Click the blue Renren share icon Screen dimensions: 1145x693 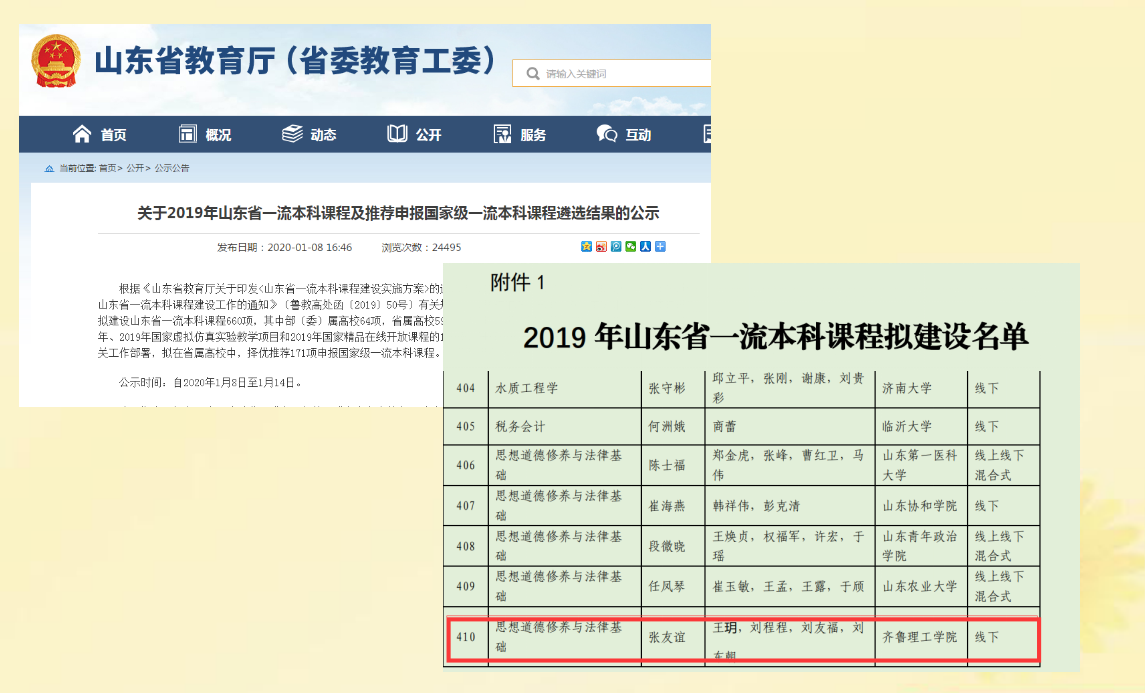tap(645, 247)
